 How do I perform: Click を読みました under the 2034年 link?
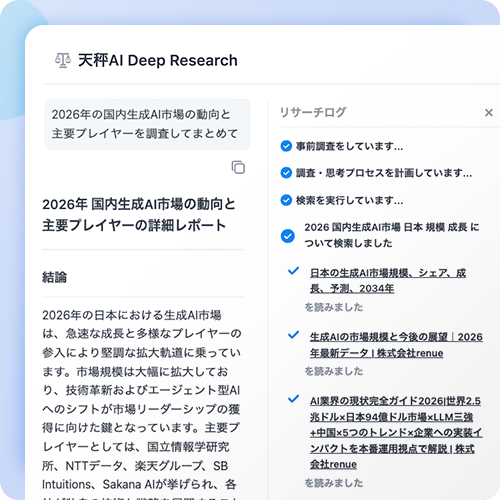[x=334, y=307]
